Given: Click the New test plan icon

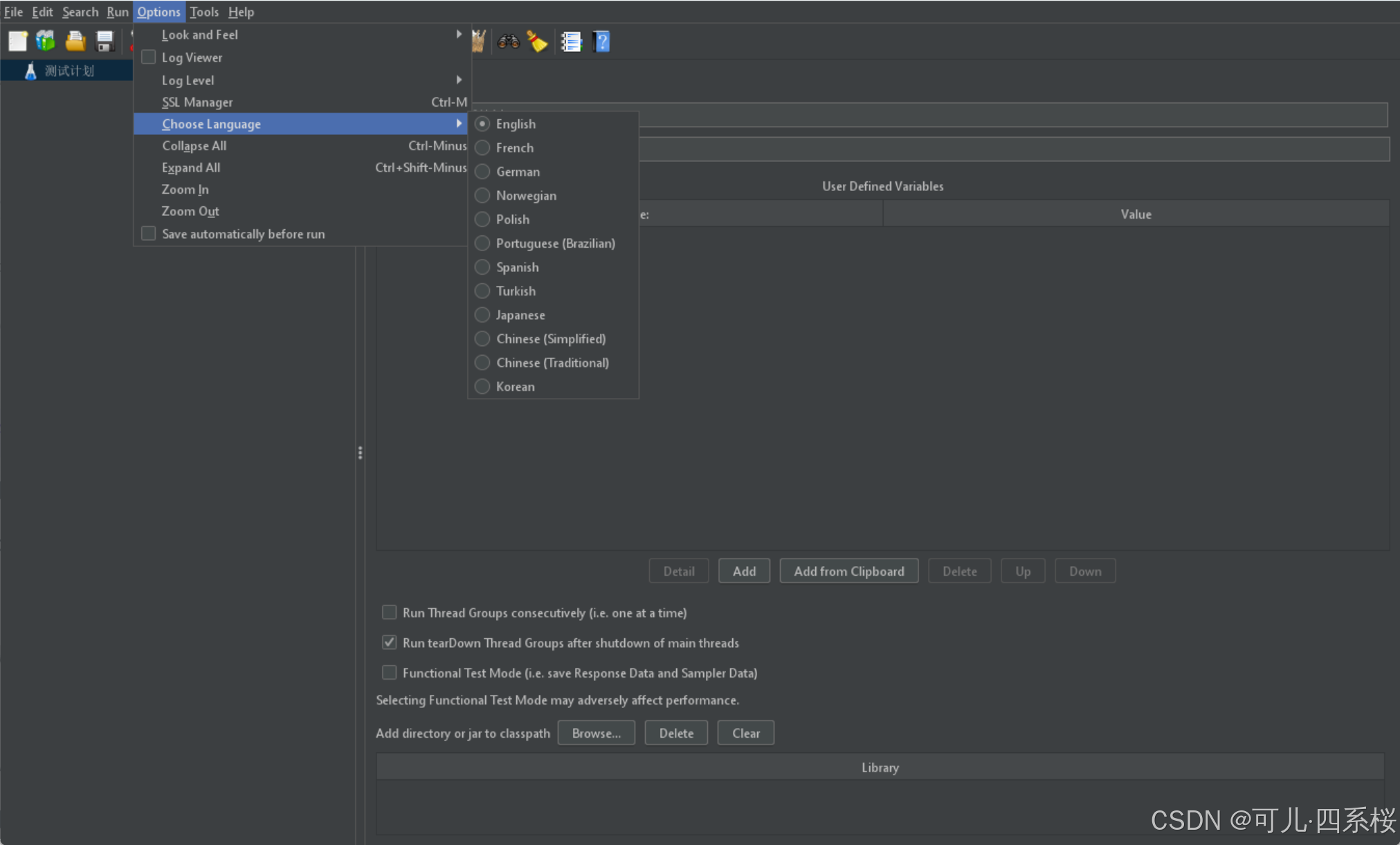Looking at the screenshot, I should (x=18, y=42).
